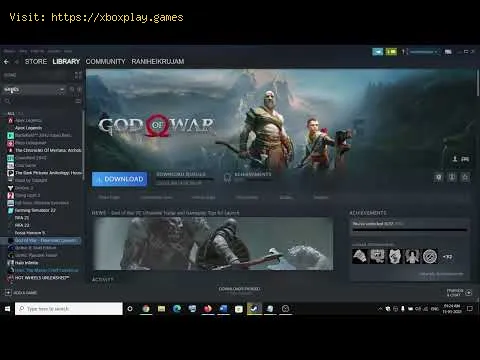The image size is (480, 360).
Task: Click the compass achievement badge
Action: [430, 257]
